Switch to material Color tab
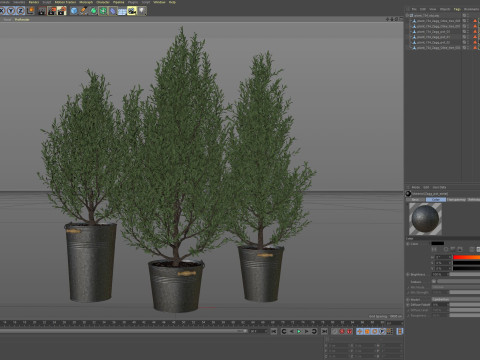 tap(436, 200)
